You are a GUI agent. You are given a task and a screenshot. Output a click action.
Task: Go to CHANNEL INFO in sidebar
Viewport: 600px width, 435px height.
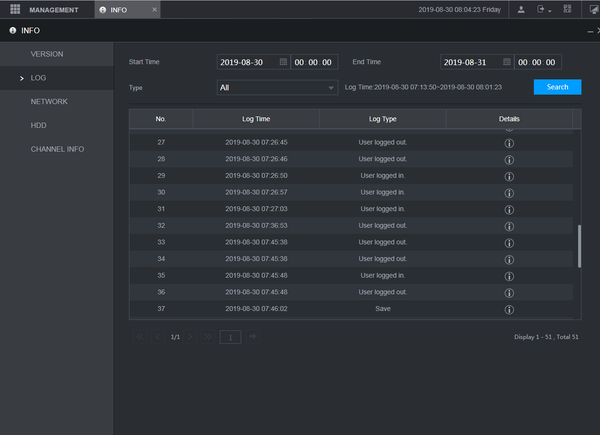(58, 149)
